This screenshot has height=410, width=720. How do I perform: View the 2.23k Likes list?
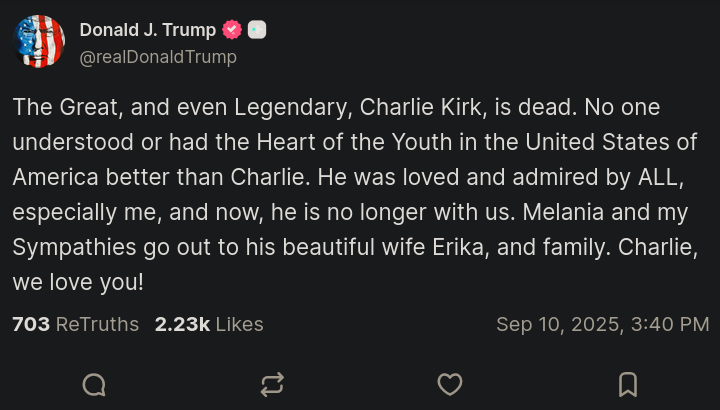tap(209, 324)
